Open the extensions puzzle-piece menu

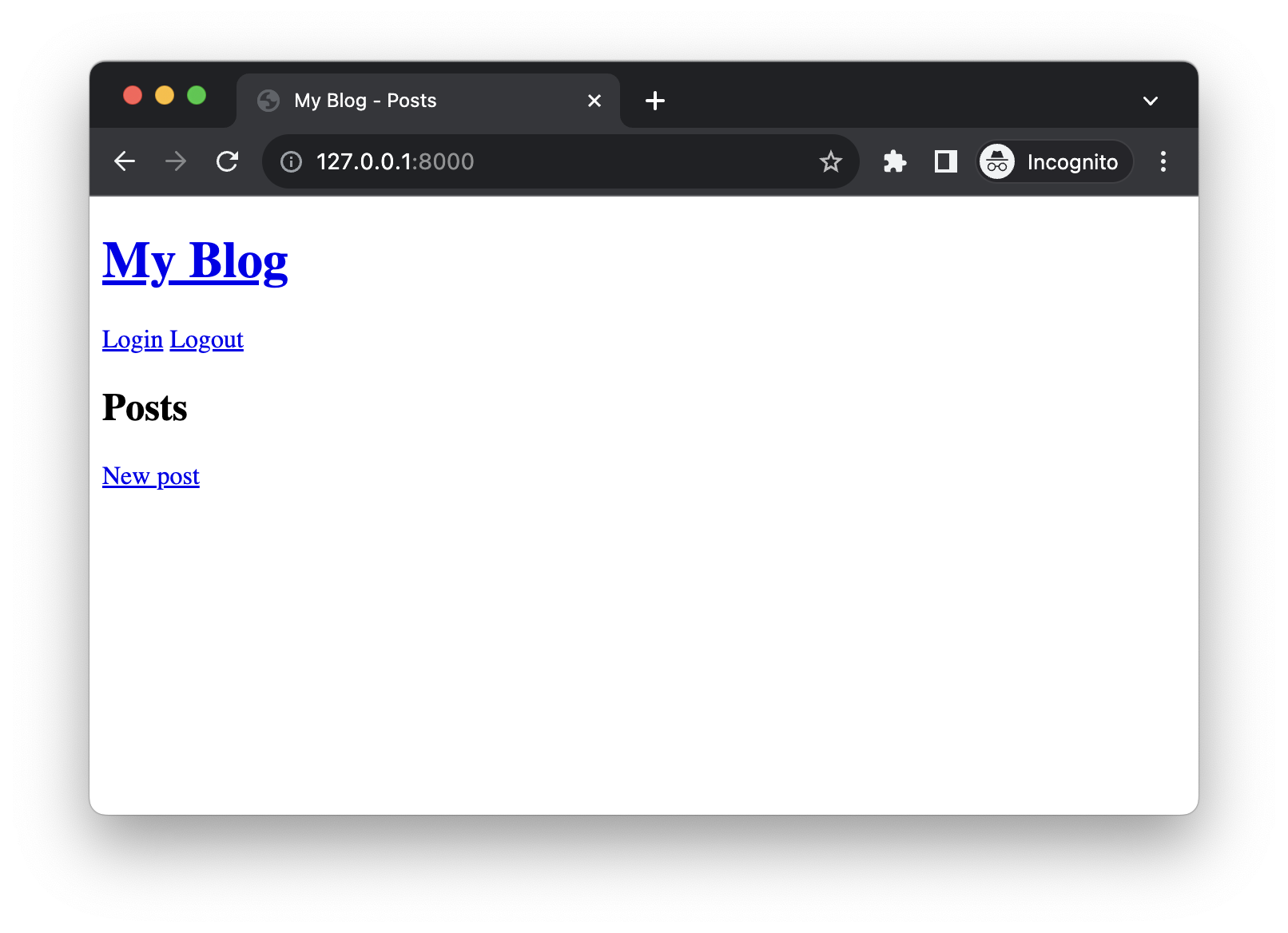click(895, 161)
